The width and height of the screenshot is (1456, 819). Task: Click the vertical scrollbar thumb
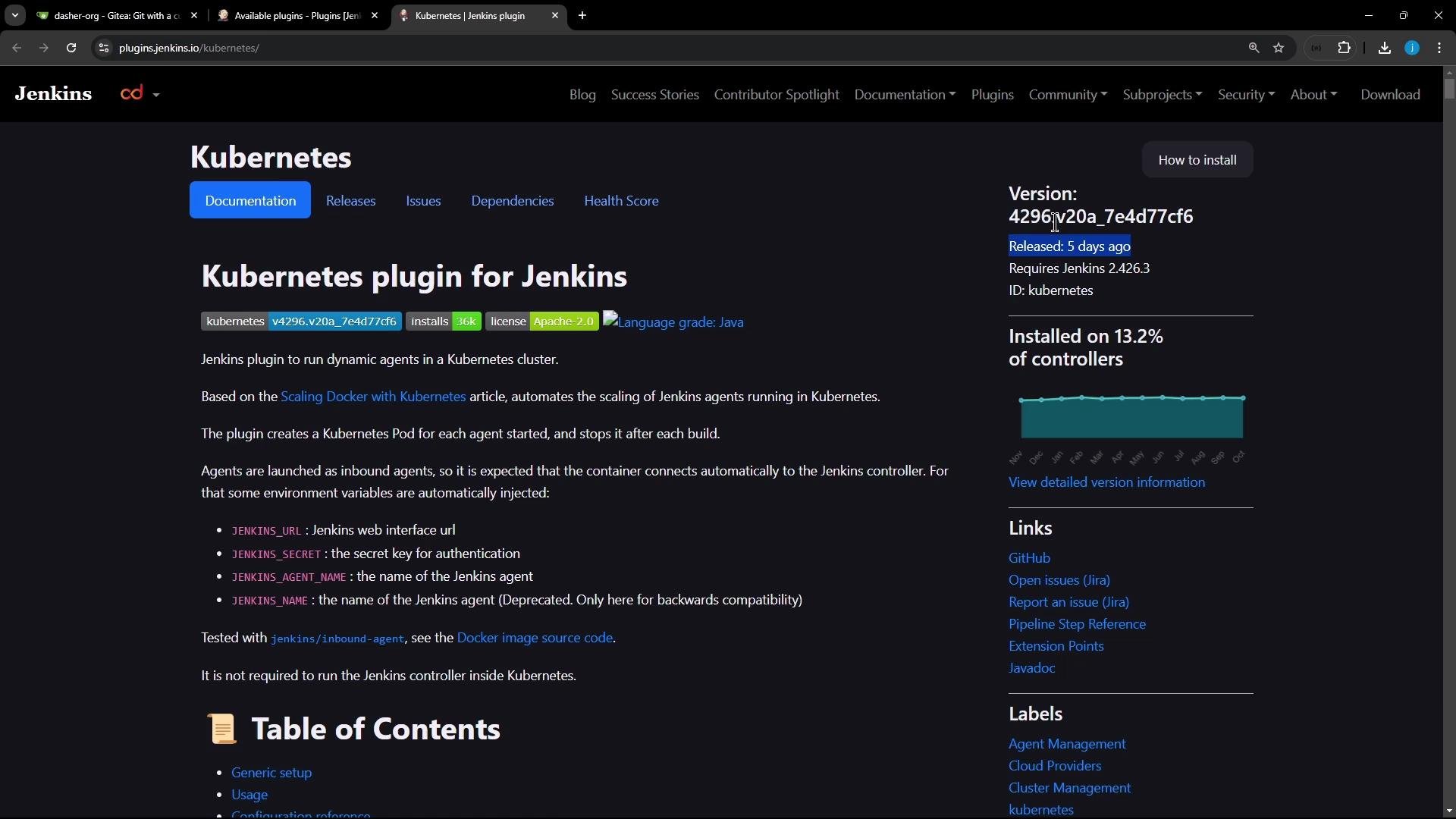(1449, 89)
